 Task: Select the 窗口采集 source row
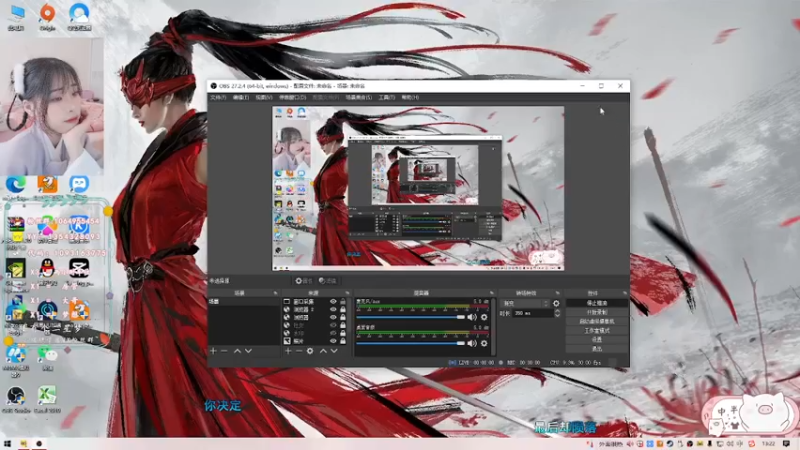pos(315,302)
